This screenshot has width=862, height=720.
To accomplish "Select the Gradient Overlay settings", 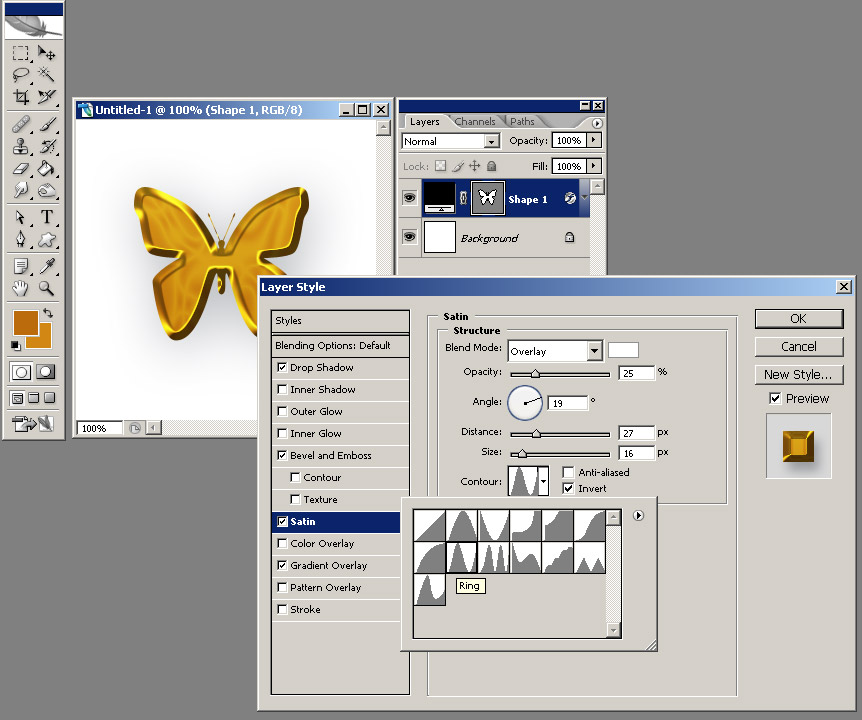I will pyautogui.click(x=329, y=565).
